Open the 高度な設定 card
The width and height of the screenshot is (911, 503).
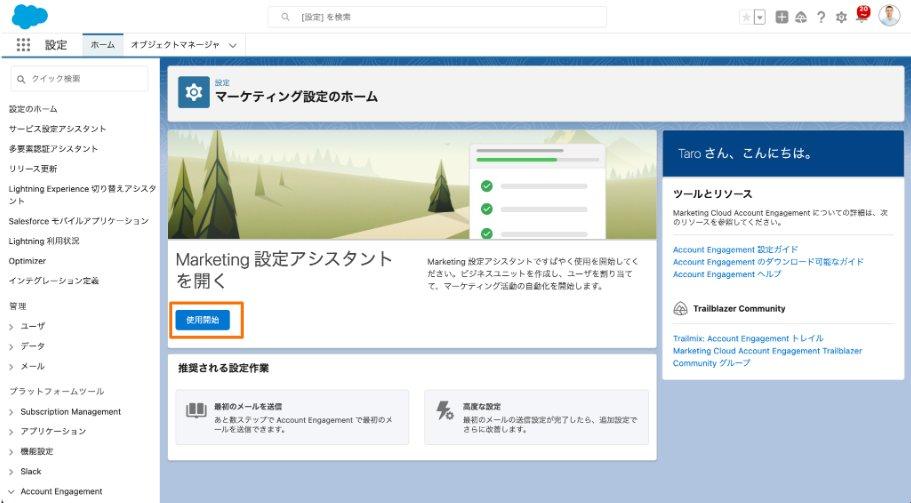tap(536, 417)
